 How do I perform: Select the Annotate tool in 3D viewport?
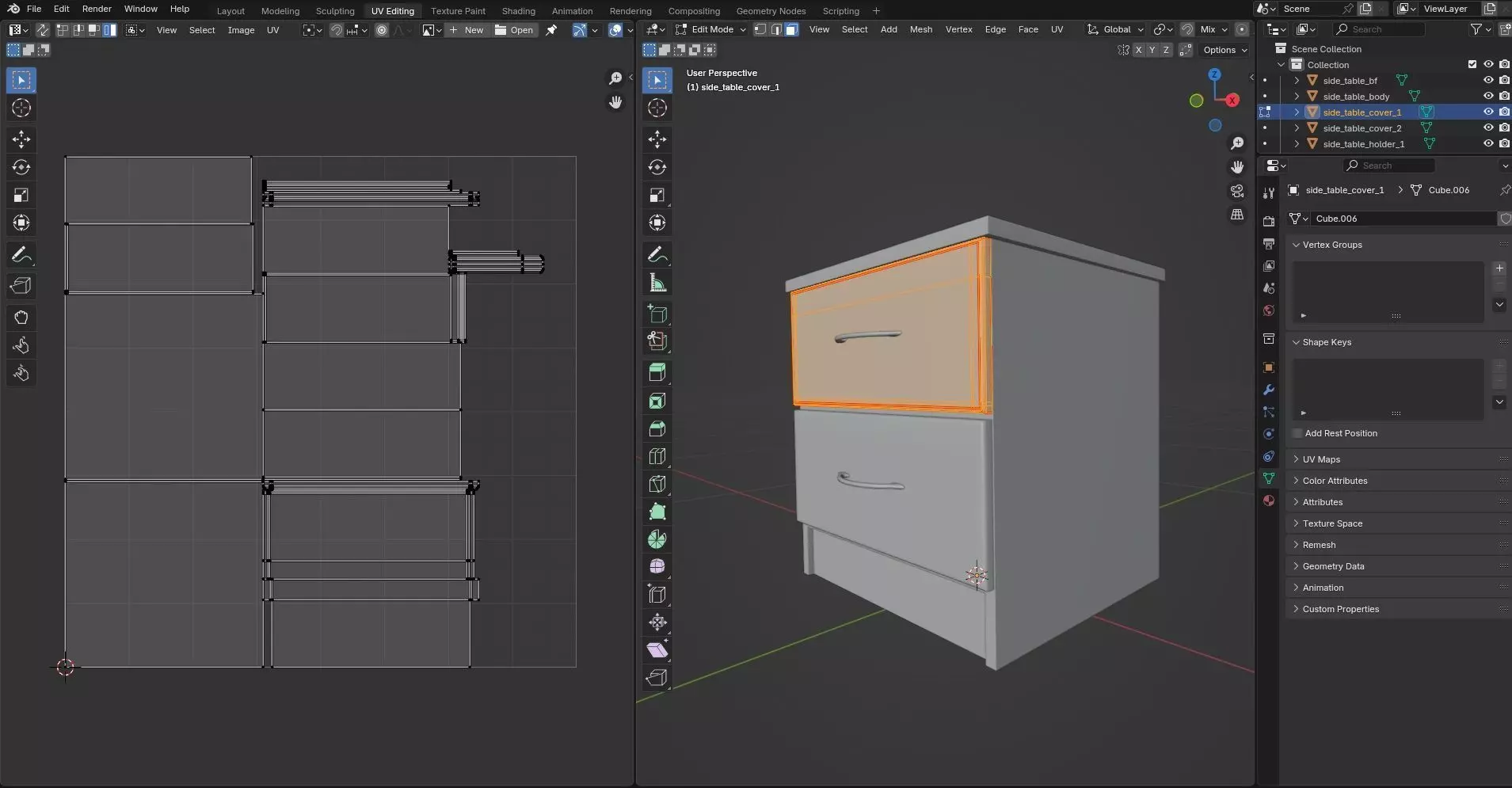point(657,254)
